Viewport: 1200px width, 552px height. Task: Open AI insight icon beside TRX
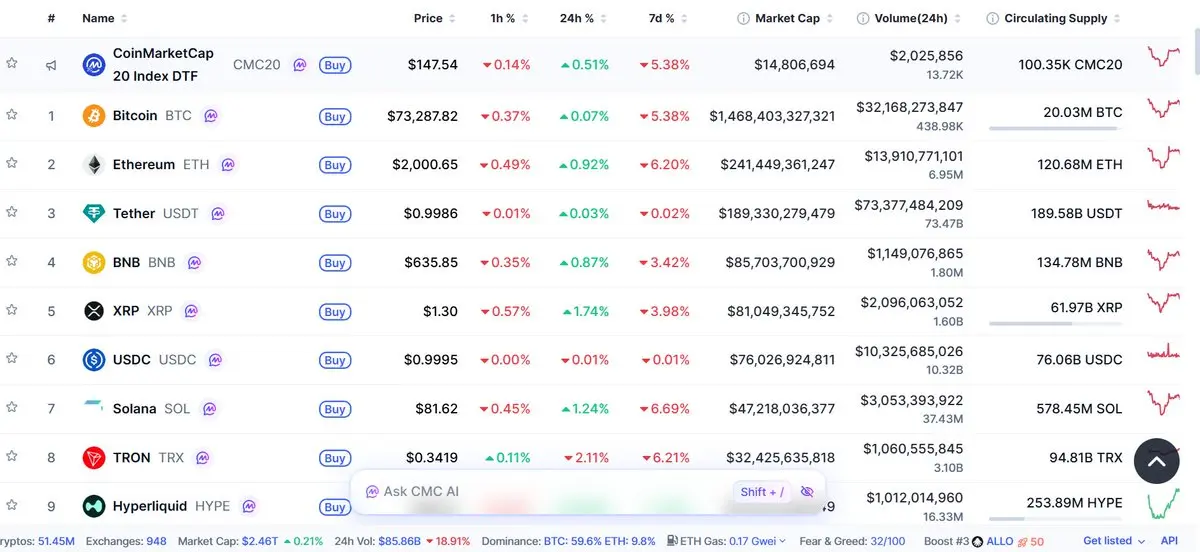tap(203, 458)
